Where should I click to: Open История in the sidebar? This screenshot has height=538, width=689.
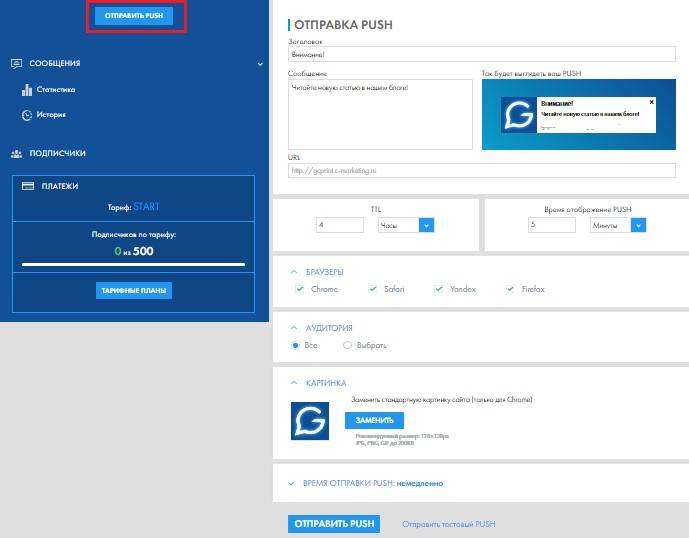coord(51,115)
